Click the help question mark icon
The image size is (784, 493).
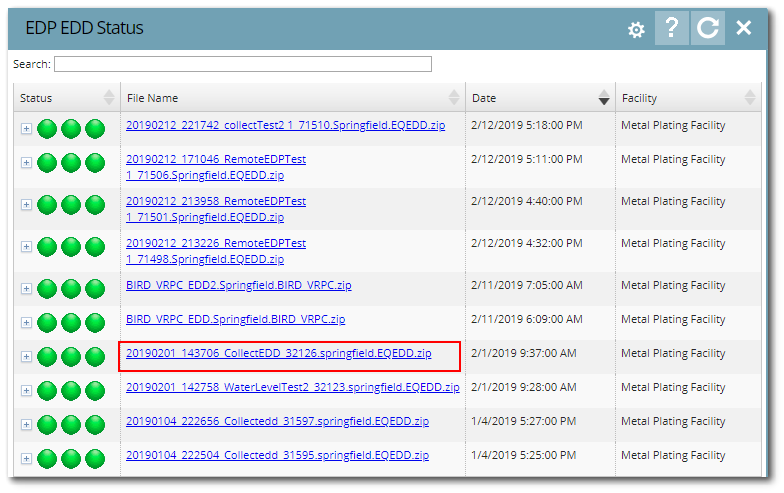pyautogui.click(x=672, y=29)
